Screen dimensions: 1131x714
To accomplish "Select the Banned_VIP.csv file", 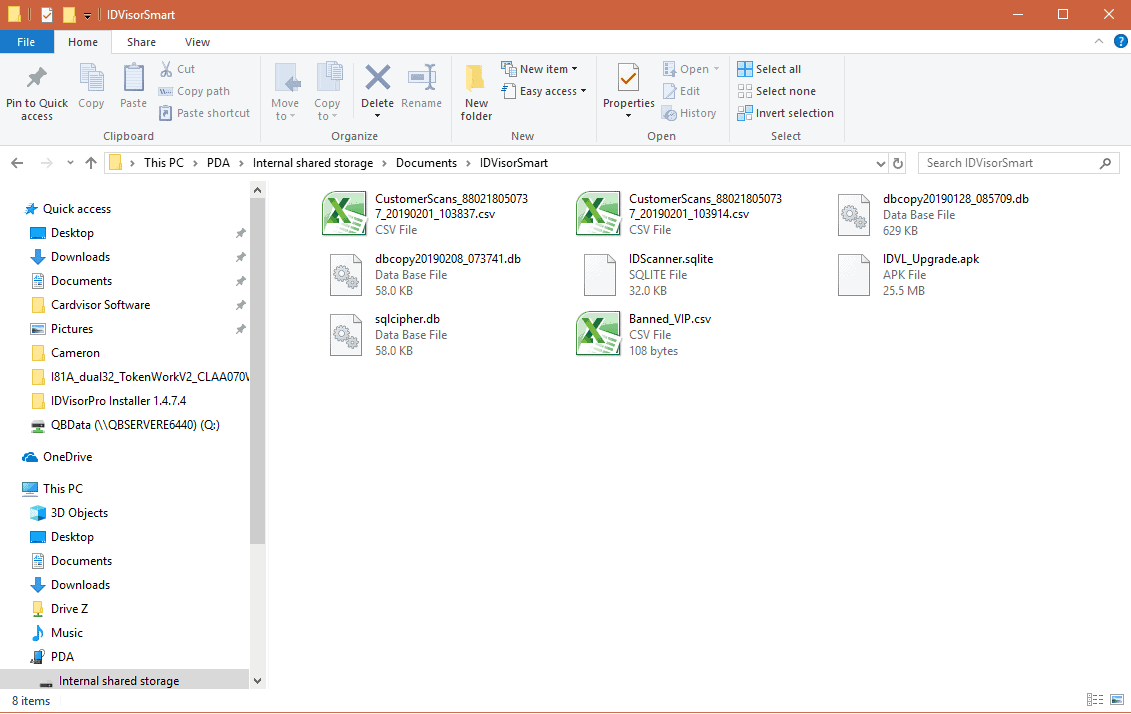I will pos(669,319).
